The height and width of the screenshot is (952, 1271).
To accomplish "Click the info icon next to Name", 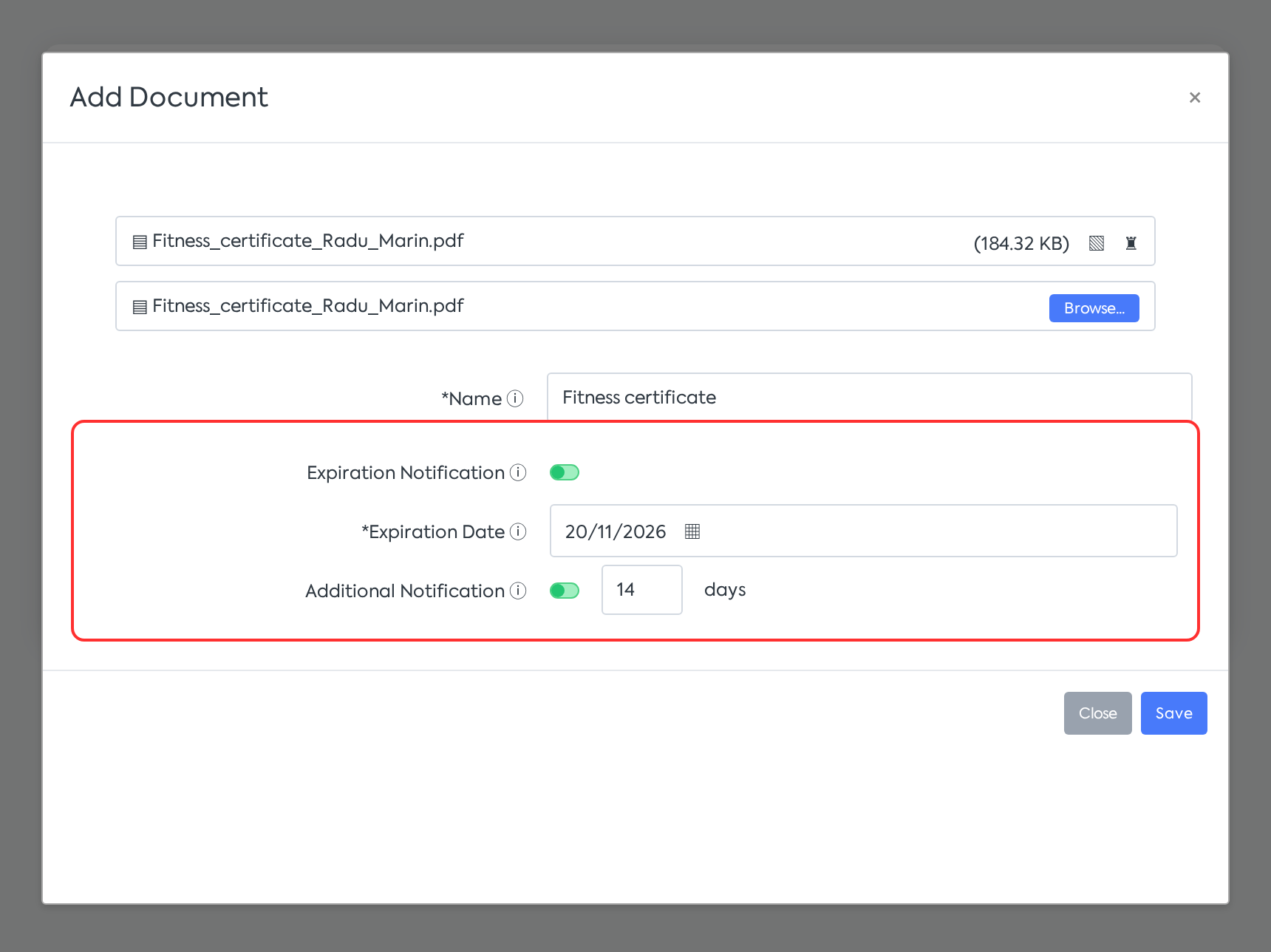I will click(x=516, y=398).
